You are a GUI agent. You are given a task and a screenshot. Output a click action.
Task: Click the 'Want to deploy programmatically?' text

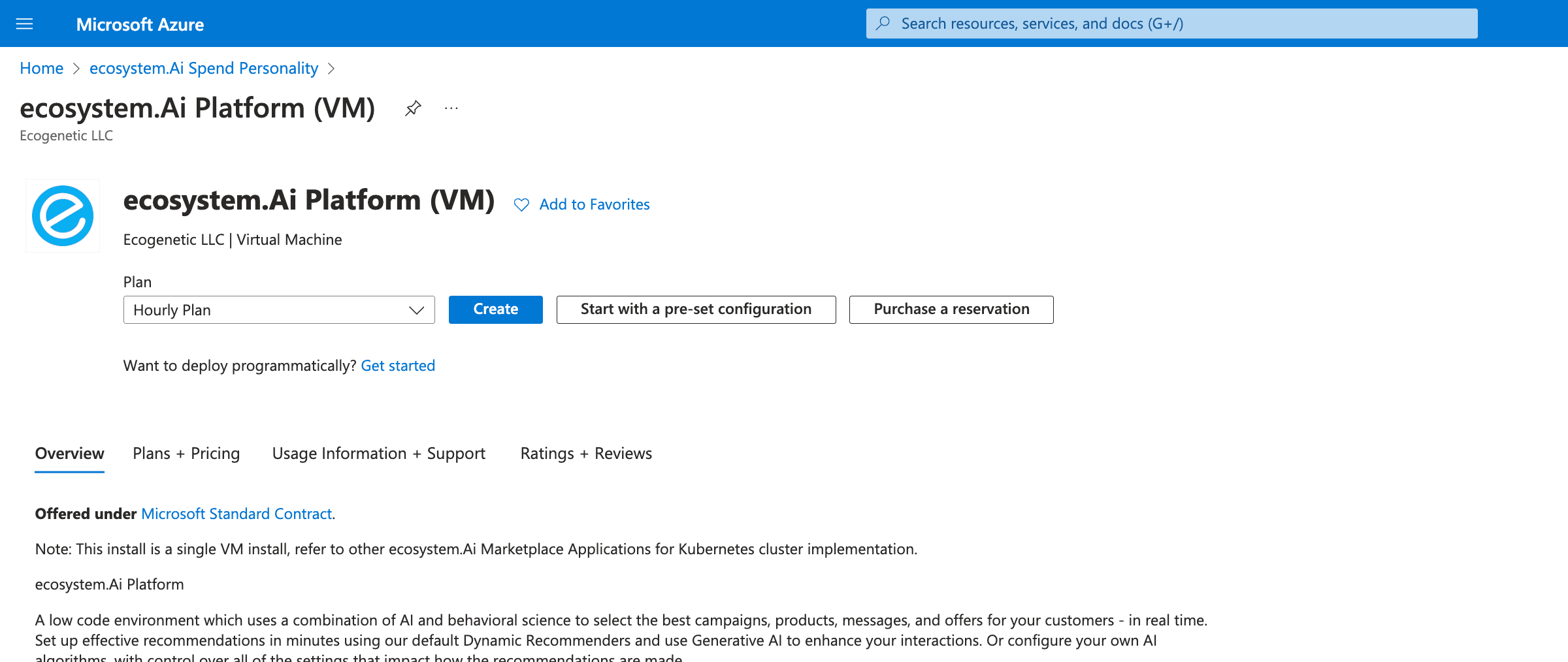pos(240,366)
